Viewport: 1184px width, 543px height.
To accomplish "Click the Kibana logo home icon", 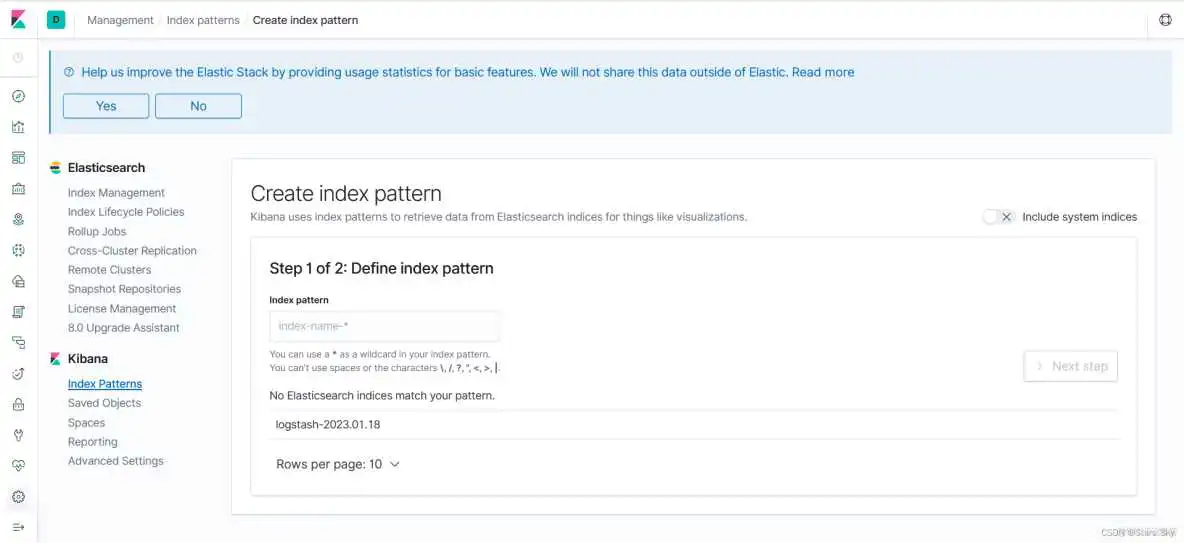I will [18, 20].
